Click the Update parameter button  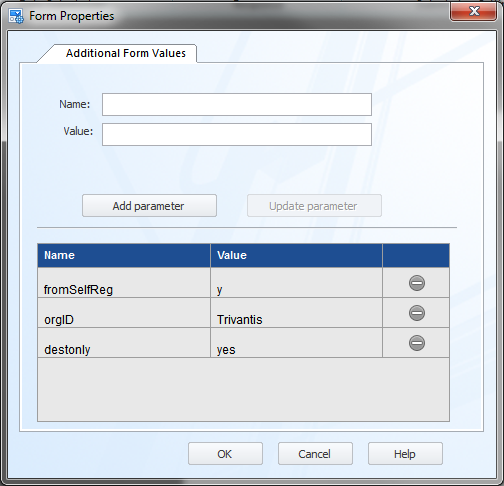pyautogui.click(x=314, y=206)
